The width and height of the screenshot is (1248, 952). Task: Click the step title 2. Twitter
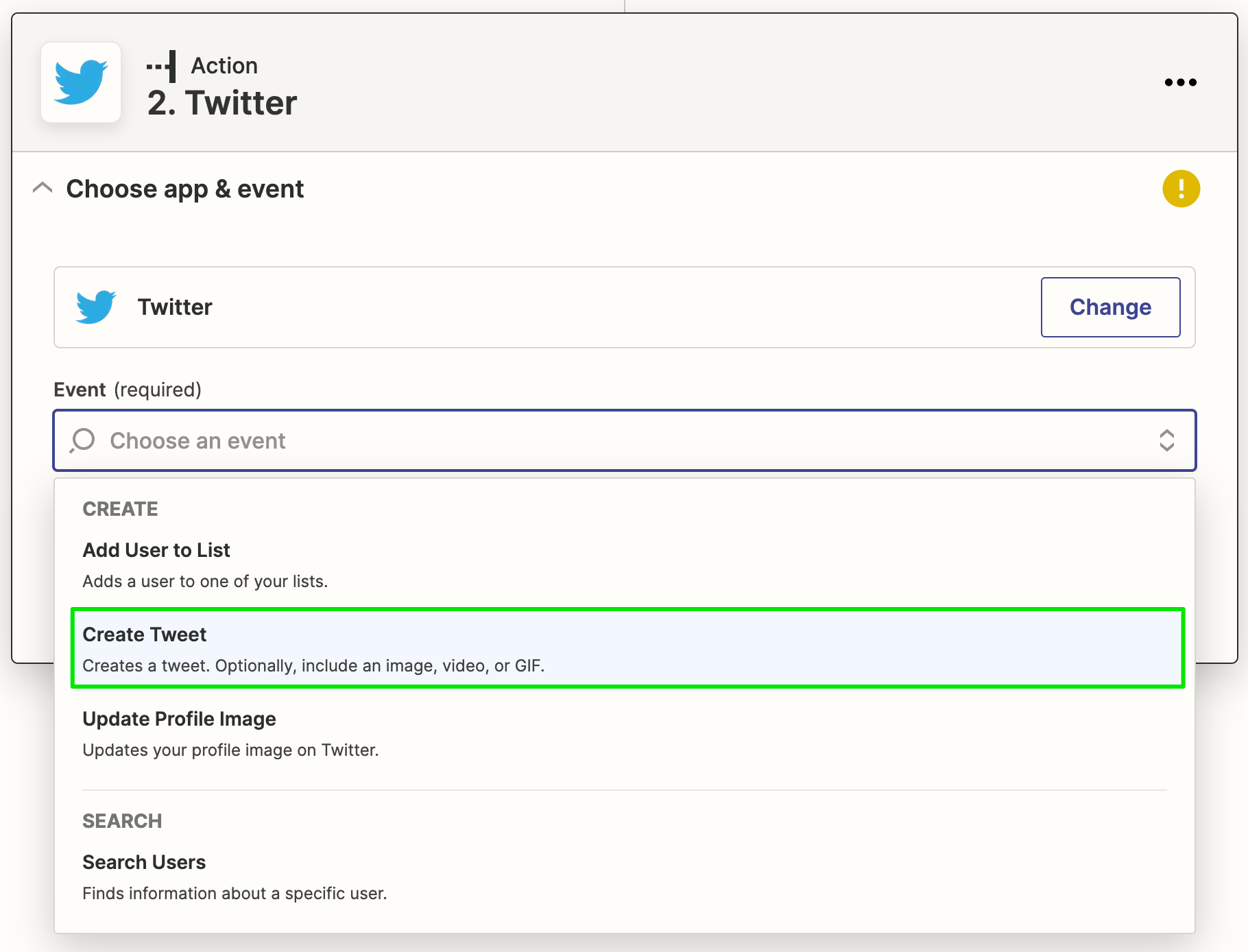tap(222, 103)
